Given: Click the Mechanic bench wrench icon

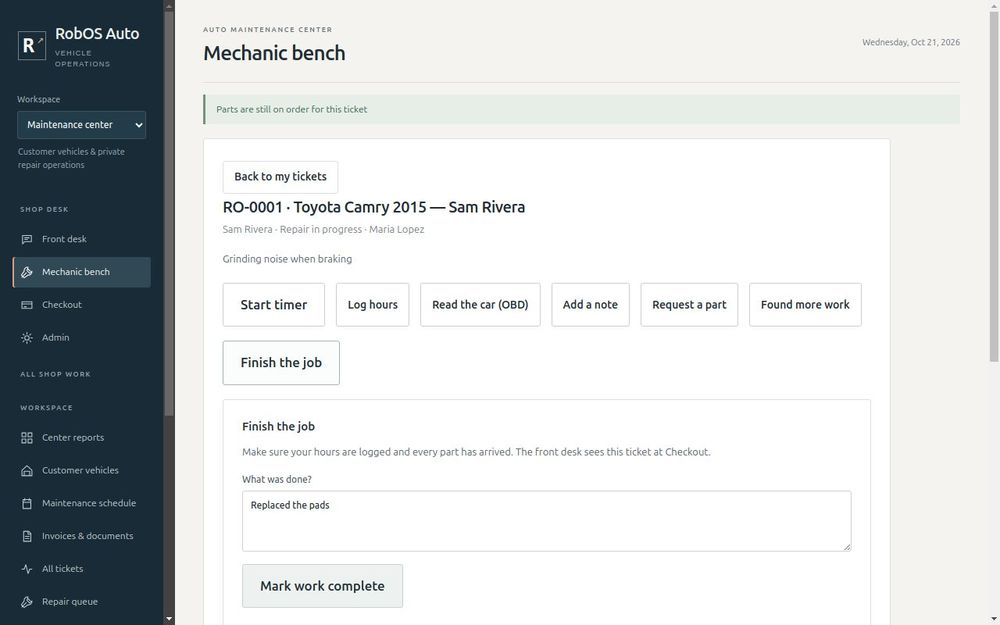Looking at the screenshot, I should click(x=27, y=272).
